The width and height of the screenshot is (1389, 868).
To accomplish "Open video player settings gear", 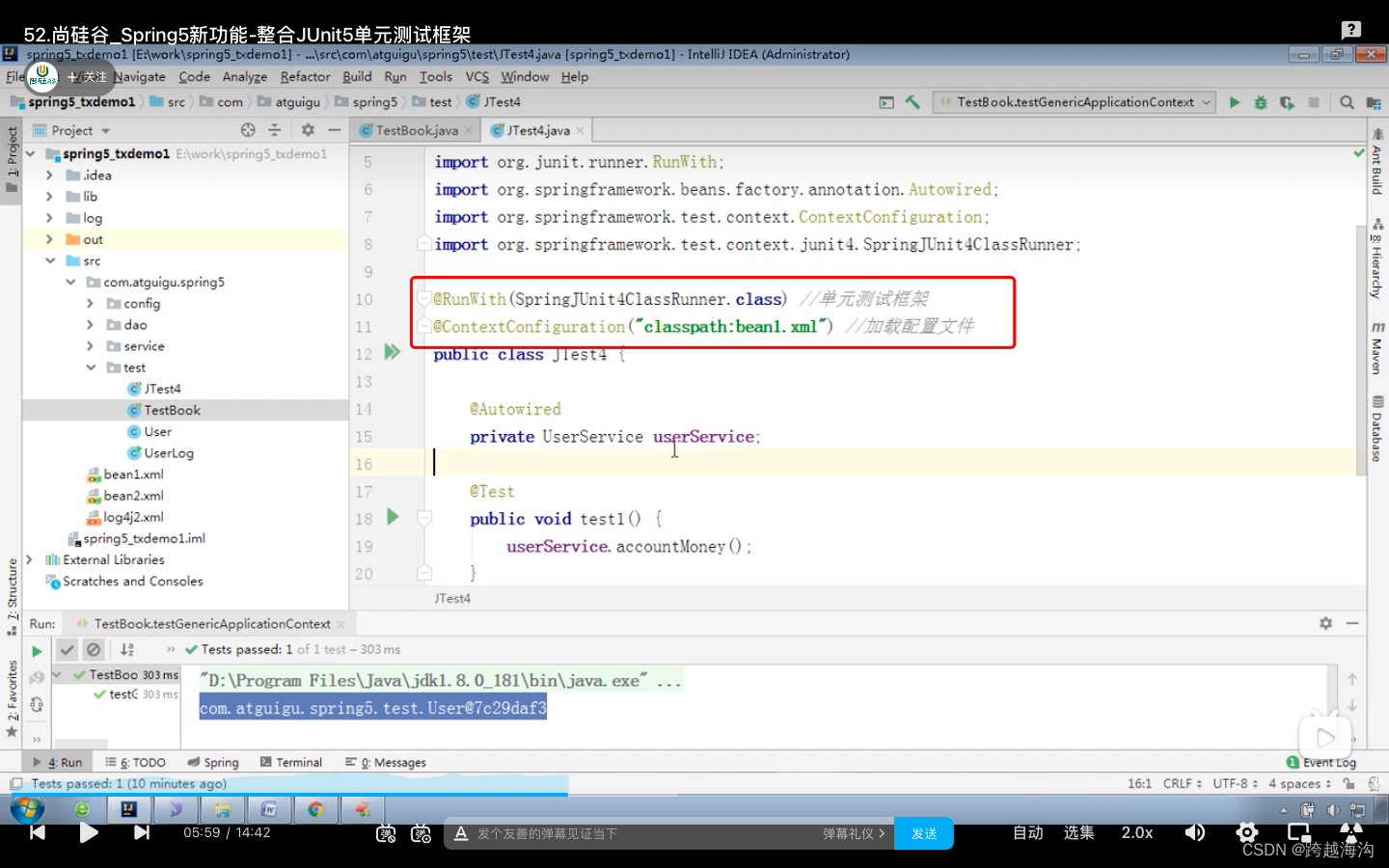I will (x=1247, y=832).
